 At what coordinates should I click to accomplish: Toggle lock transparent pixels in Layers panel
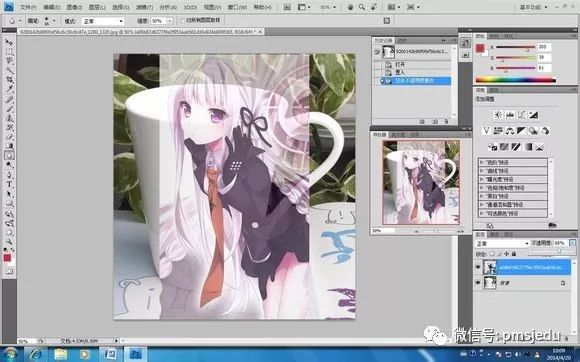tap(492, 254)
